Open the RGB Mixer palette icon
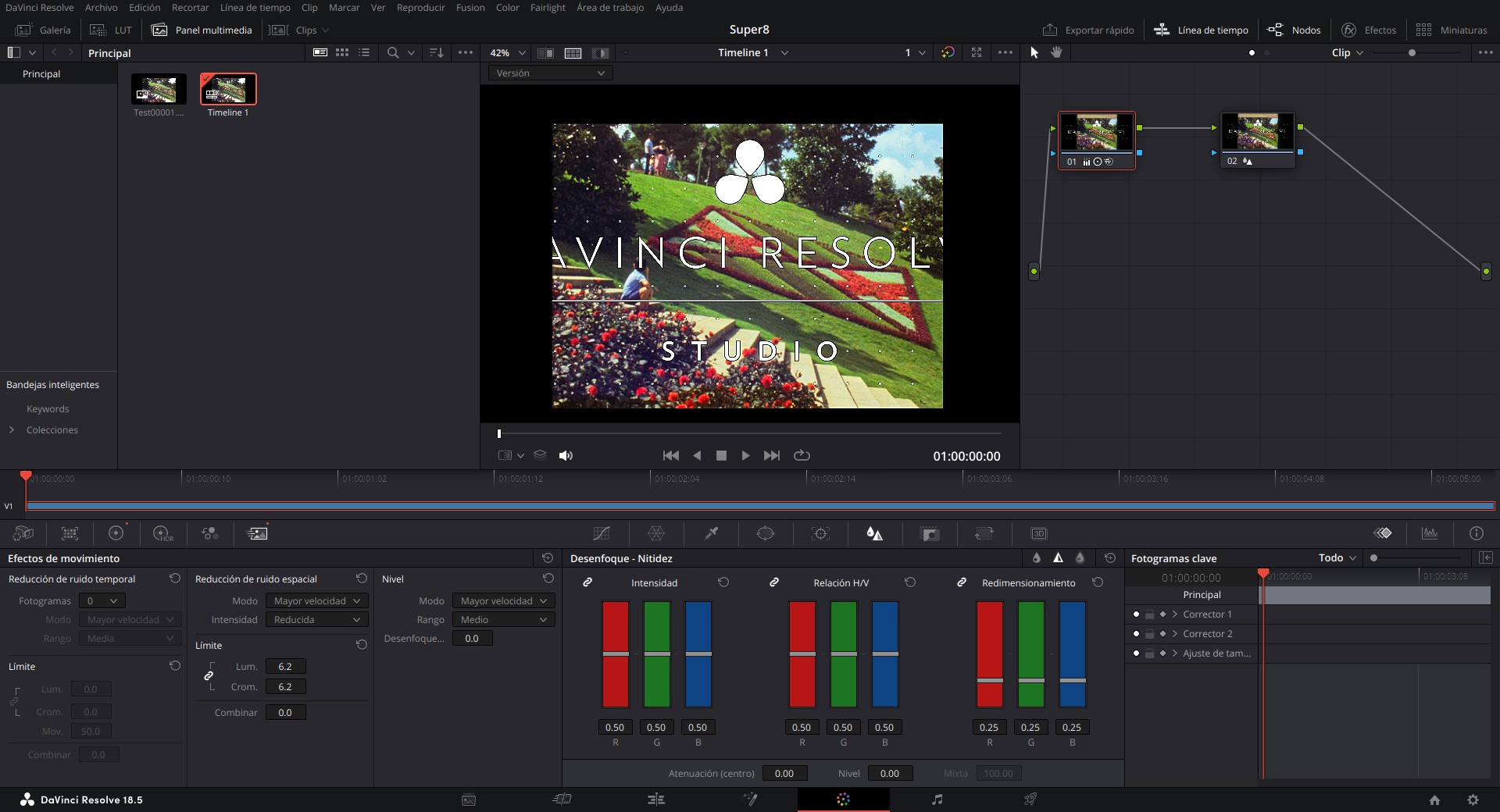This screenshot has width=1500, height=812. tap(209, 533)
